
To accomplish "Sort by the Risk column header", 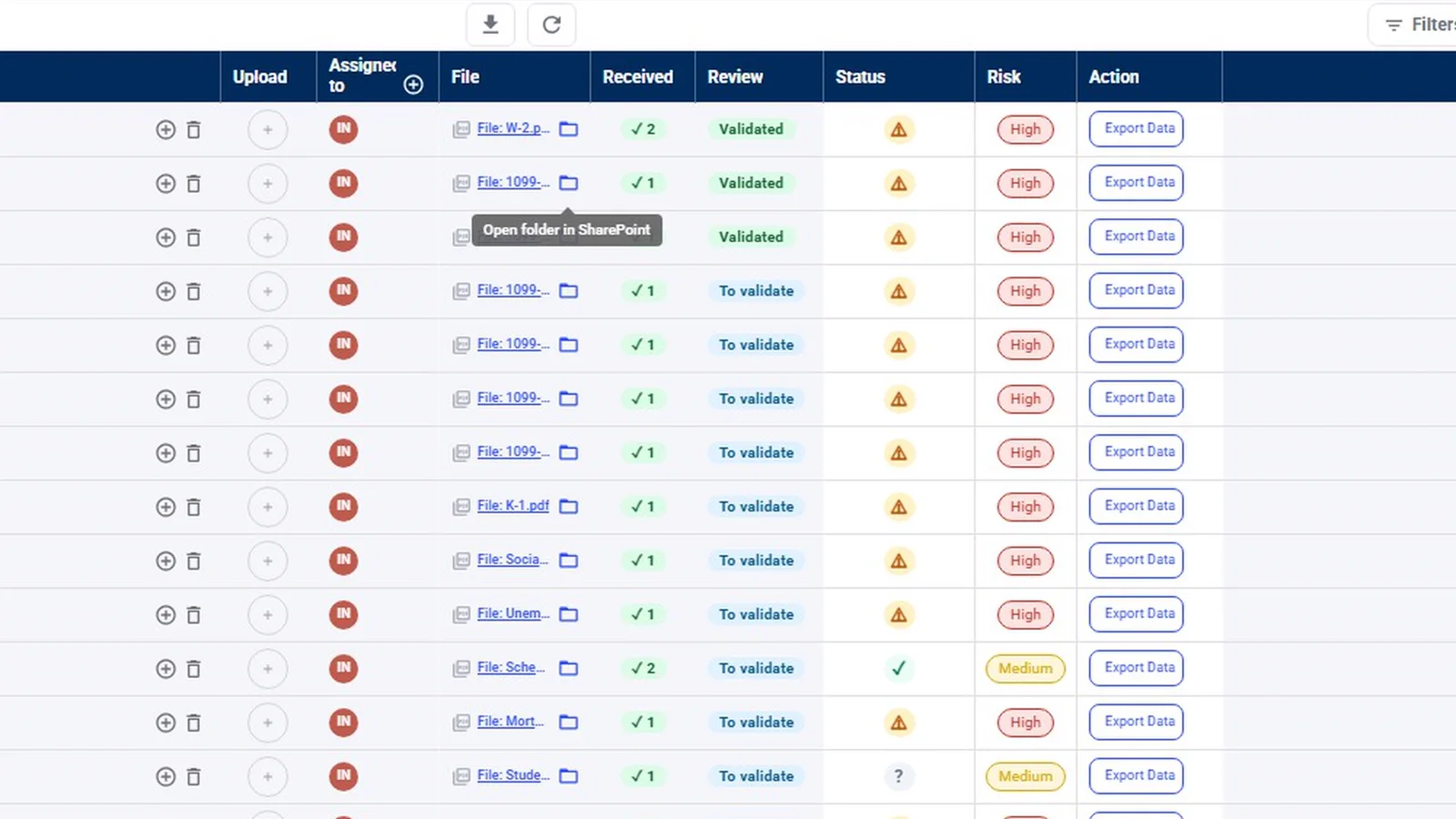I will (1004, 77).
